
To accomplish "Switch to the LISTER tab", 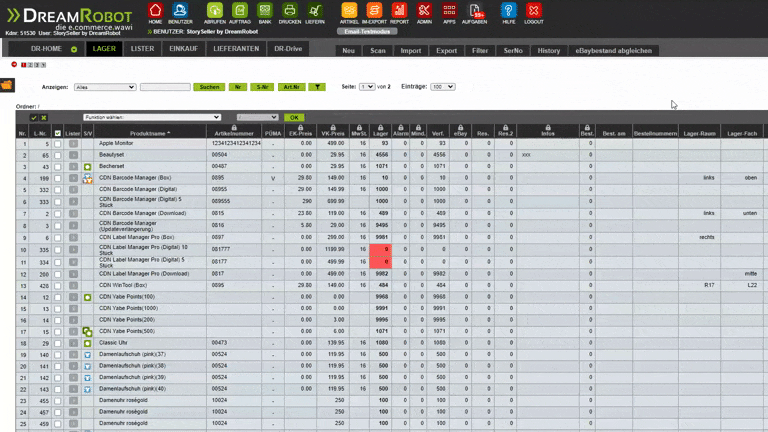I will point(143,49).
